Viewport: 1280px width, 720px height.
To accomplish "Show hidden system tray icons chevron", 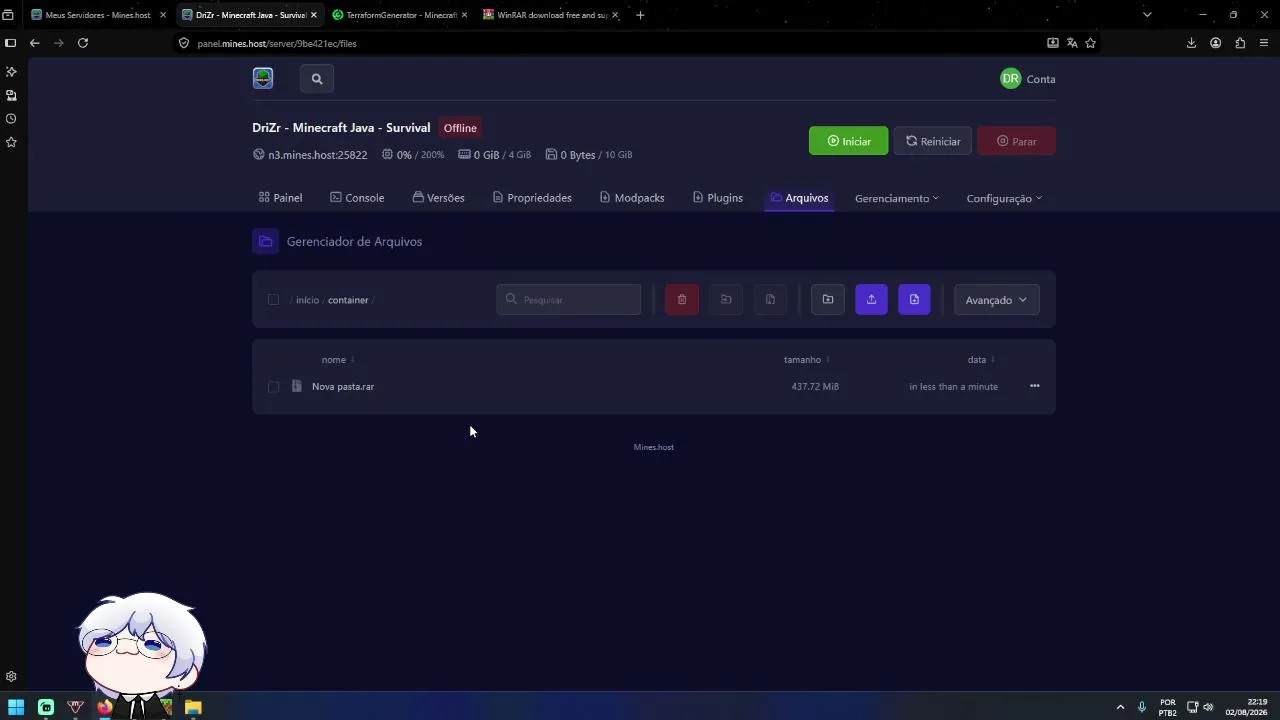I will [x=1120, y=707].
